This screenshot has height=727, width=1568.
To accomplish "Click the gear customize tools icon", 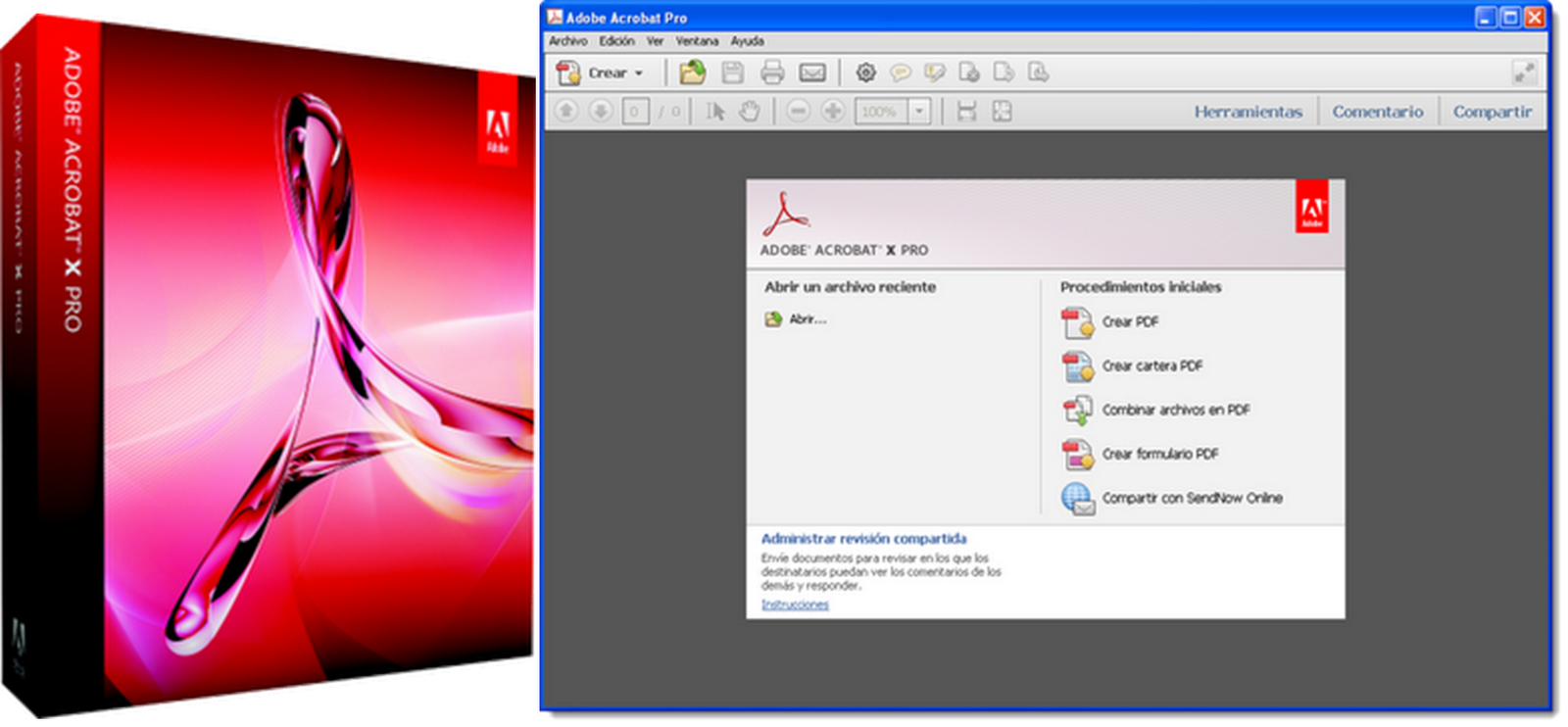I will [865, 73].
